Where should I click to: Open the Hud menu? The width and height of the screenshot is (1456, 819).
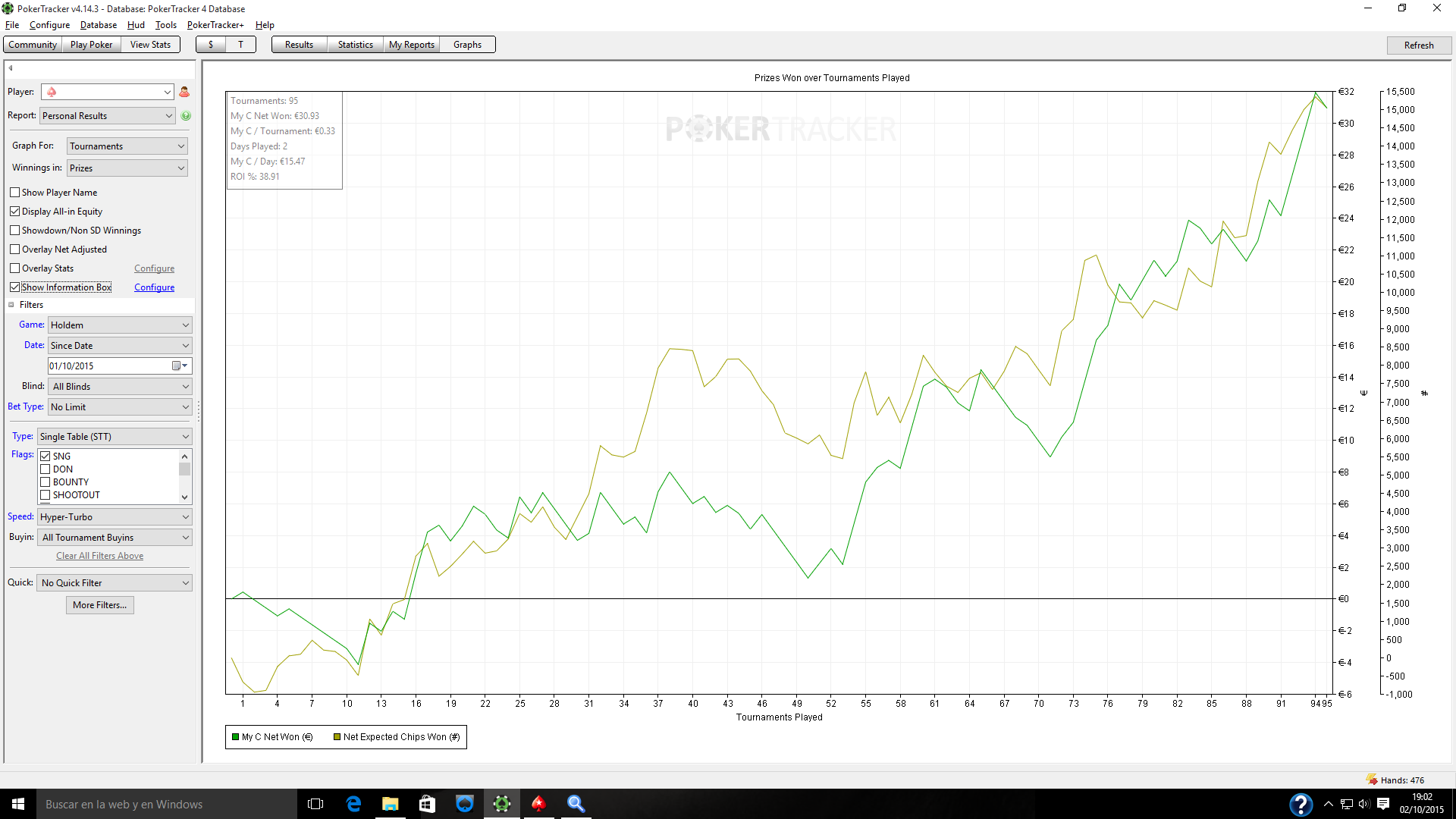136,25
